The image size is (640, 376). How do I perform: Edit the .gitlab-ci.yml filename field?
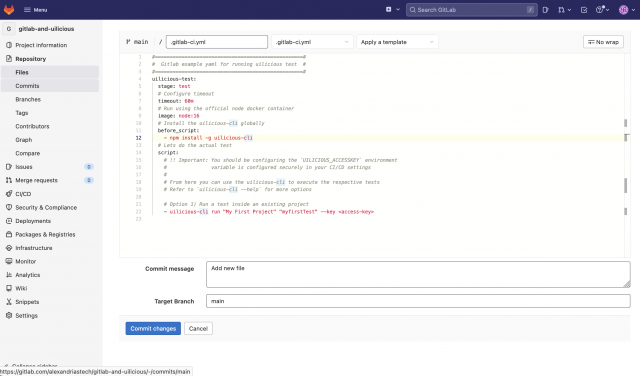coord(217,42)
